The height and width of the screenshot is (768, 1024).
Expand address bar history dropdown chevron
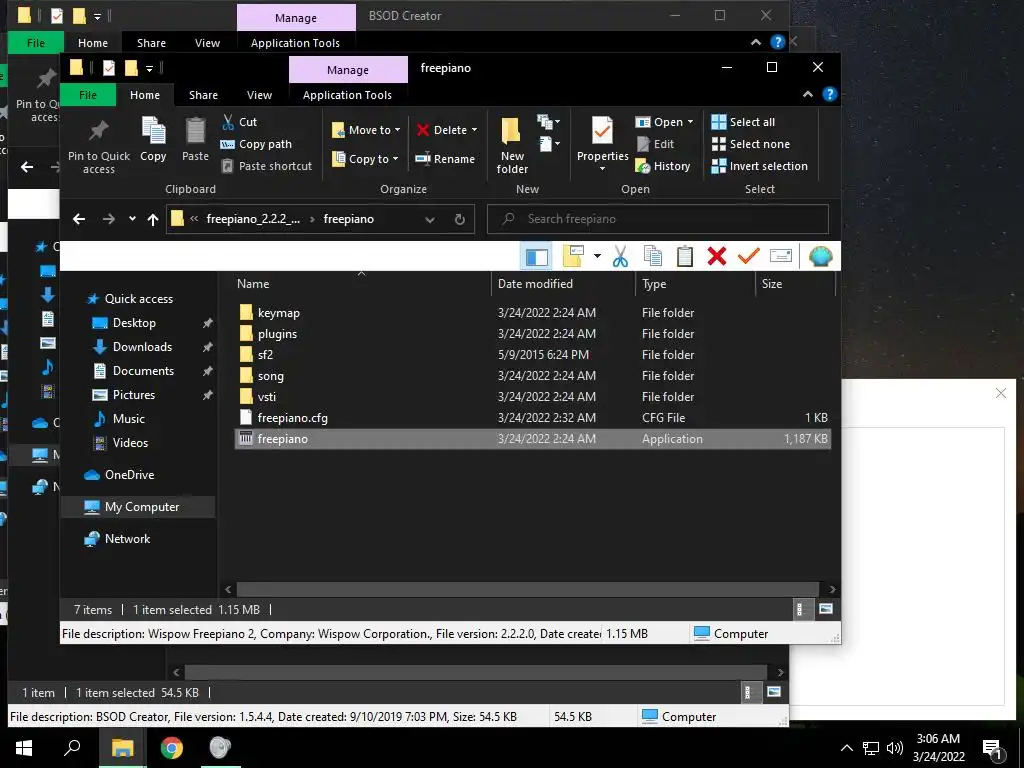[430, 219]
